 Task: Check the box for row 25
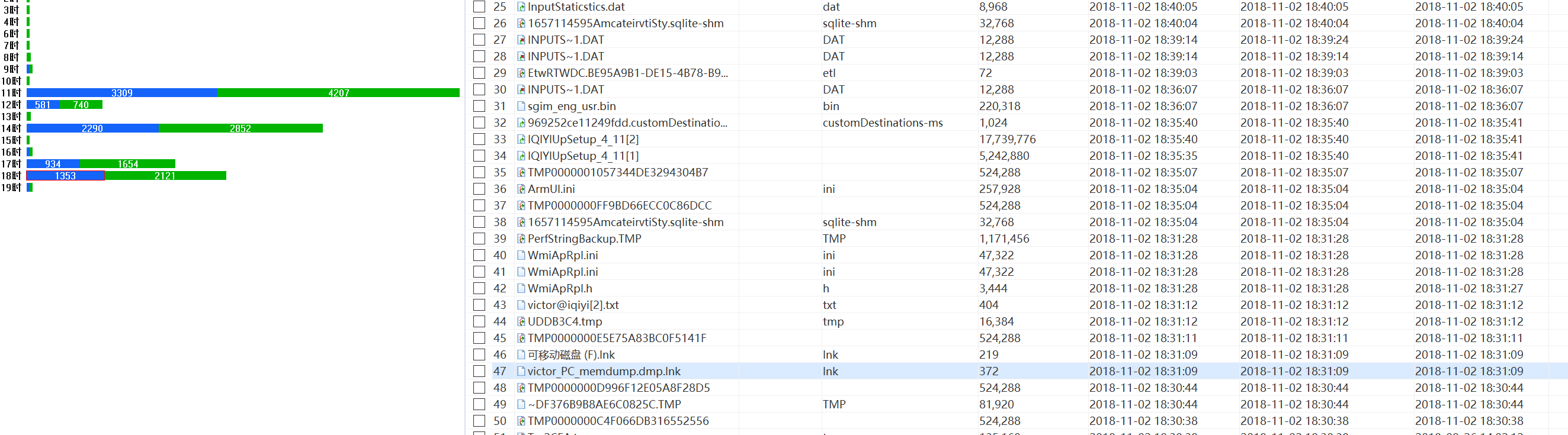pos(479,7)
